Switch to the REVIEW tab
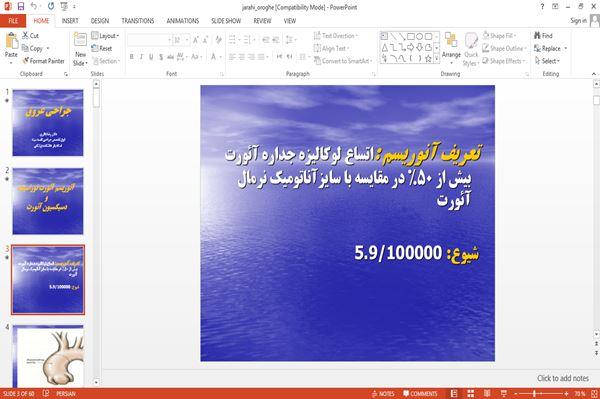 (262, 21)
